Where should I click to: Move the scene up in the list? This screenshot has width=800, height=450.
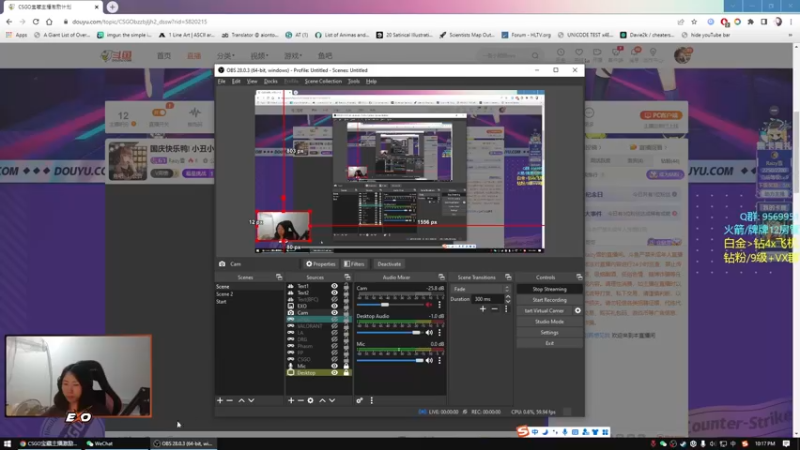241,401
